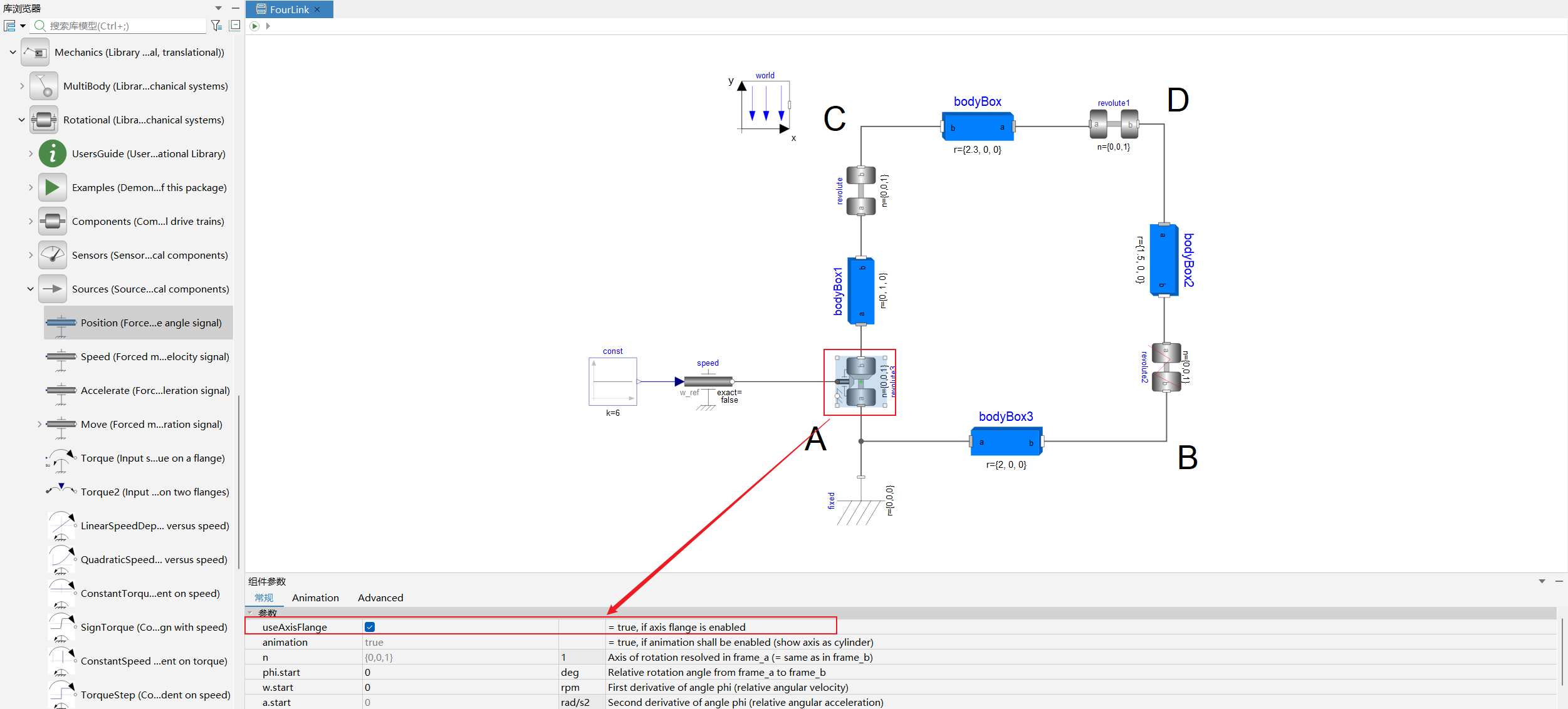
Task: Select the const source block
Action: [613, 381]
